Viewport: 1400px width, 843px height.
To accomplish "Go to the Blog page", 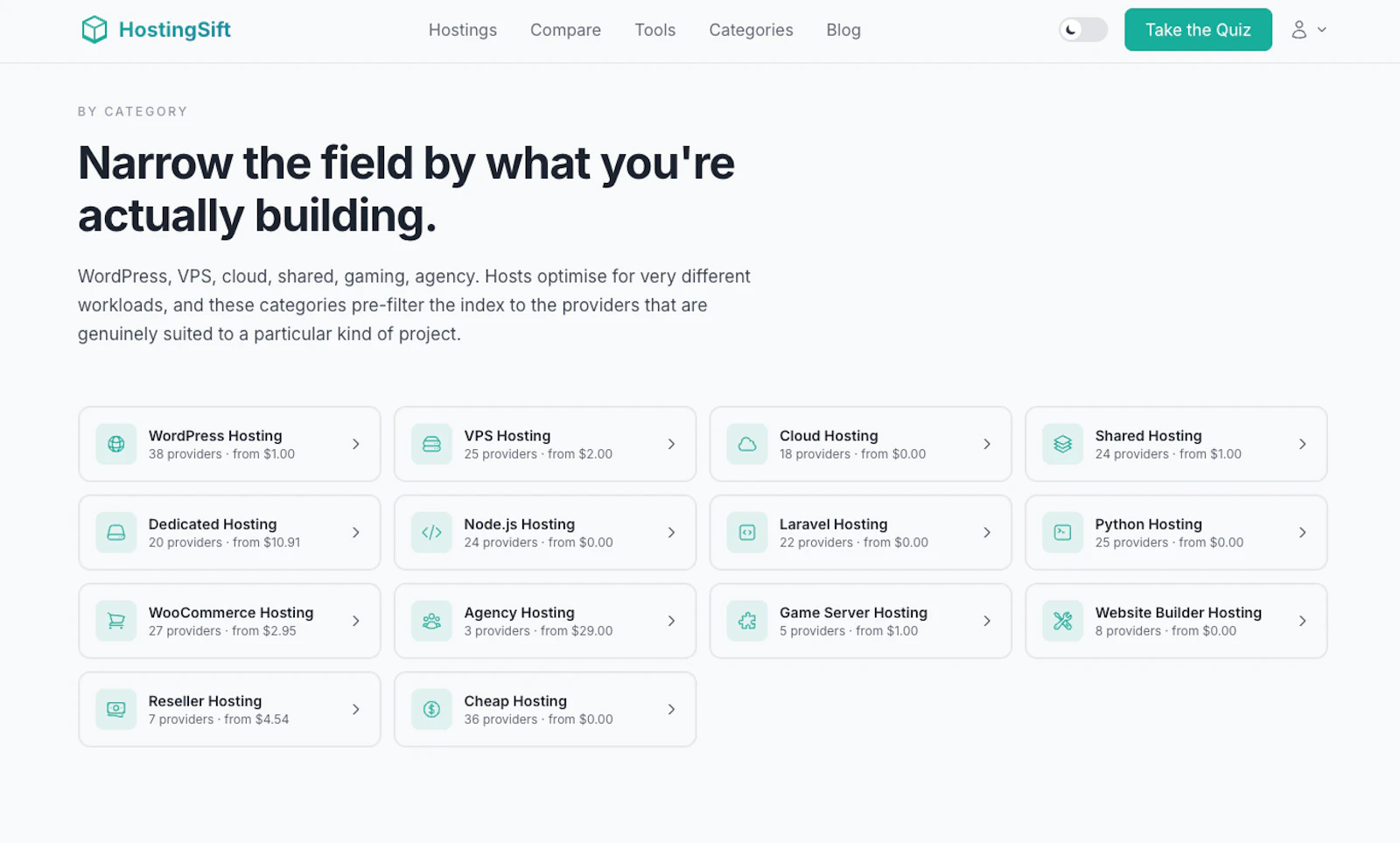I will [843, 30].
